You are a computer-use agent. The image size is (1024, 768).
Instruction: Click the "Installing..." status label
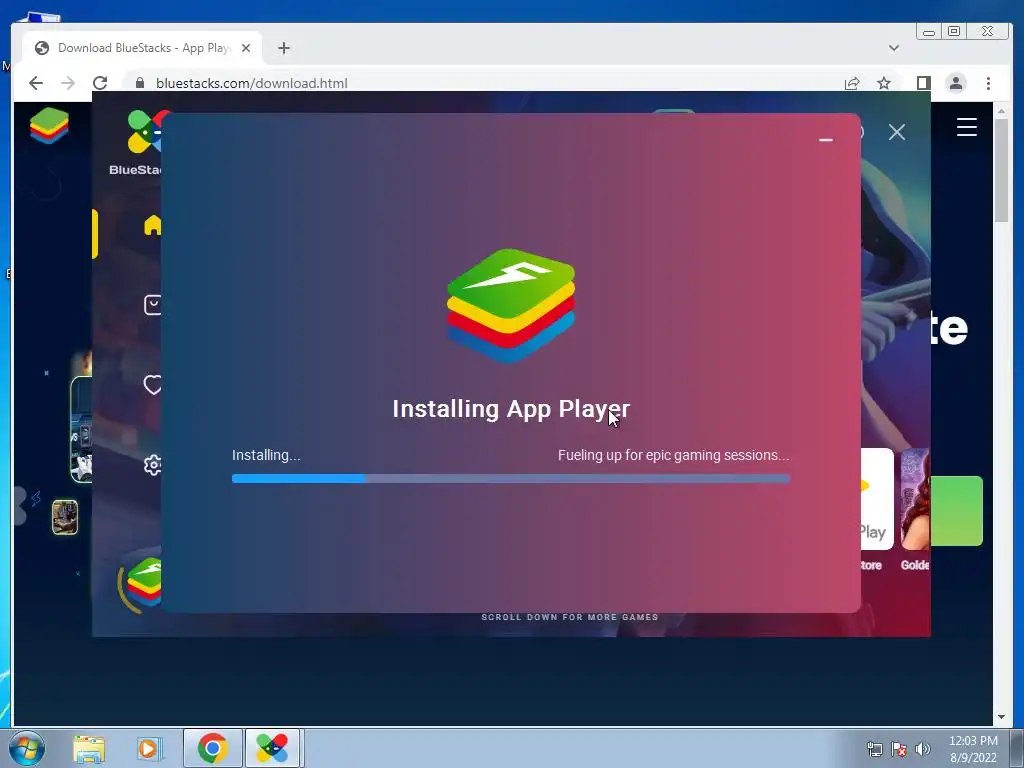point(266,455)
